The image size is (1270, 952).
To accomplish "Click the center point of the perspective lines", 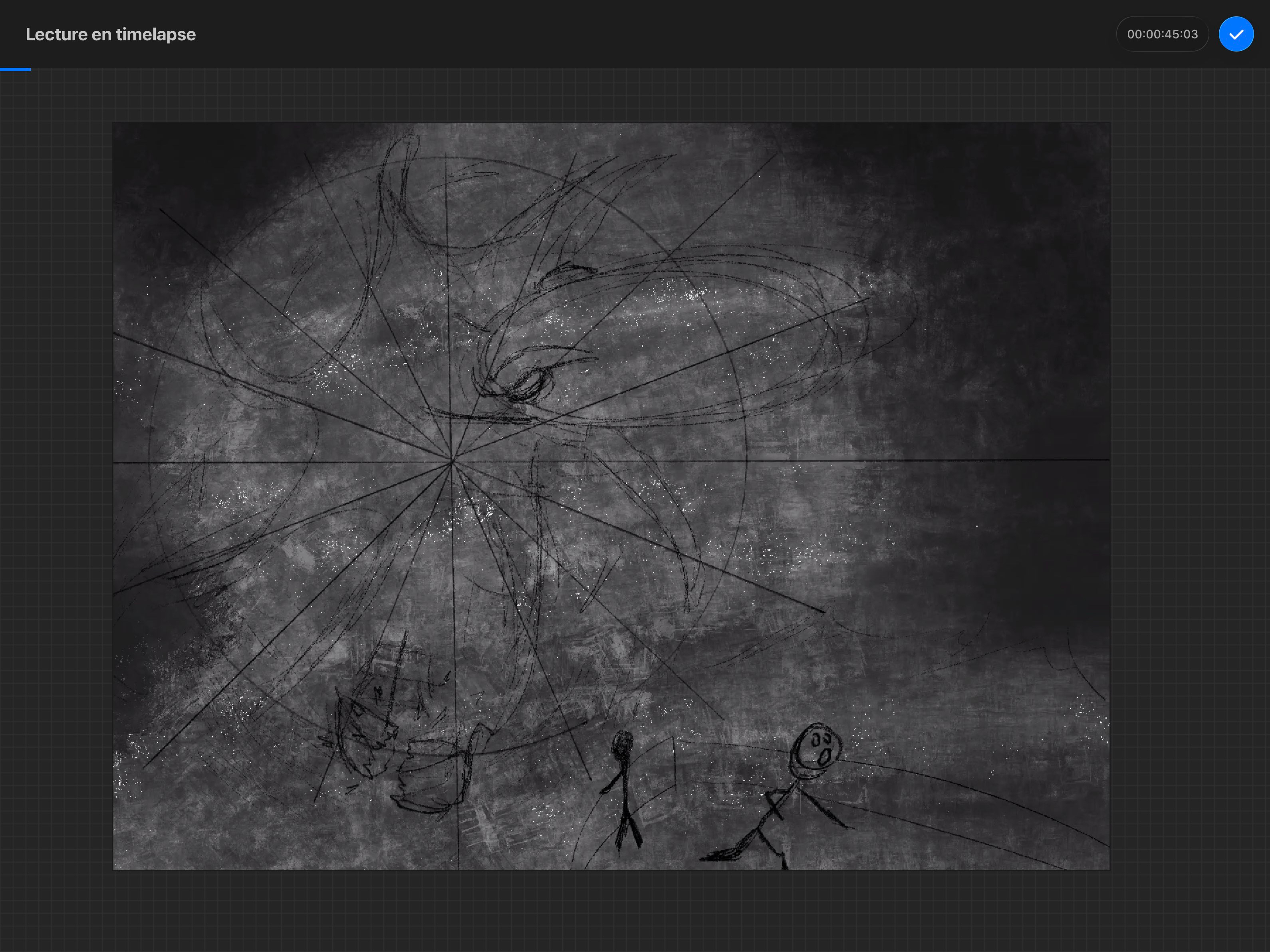I will coord(452,461).
